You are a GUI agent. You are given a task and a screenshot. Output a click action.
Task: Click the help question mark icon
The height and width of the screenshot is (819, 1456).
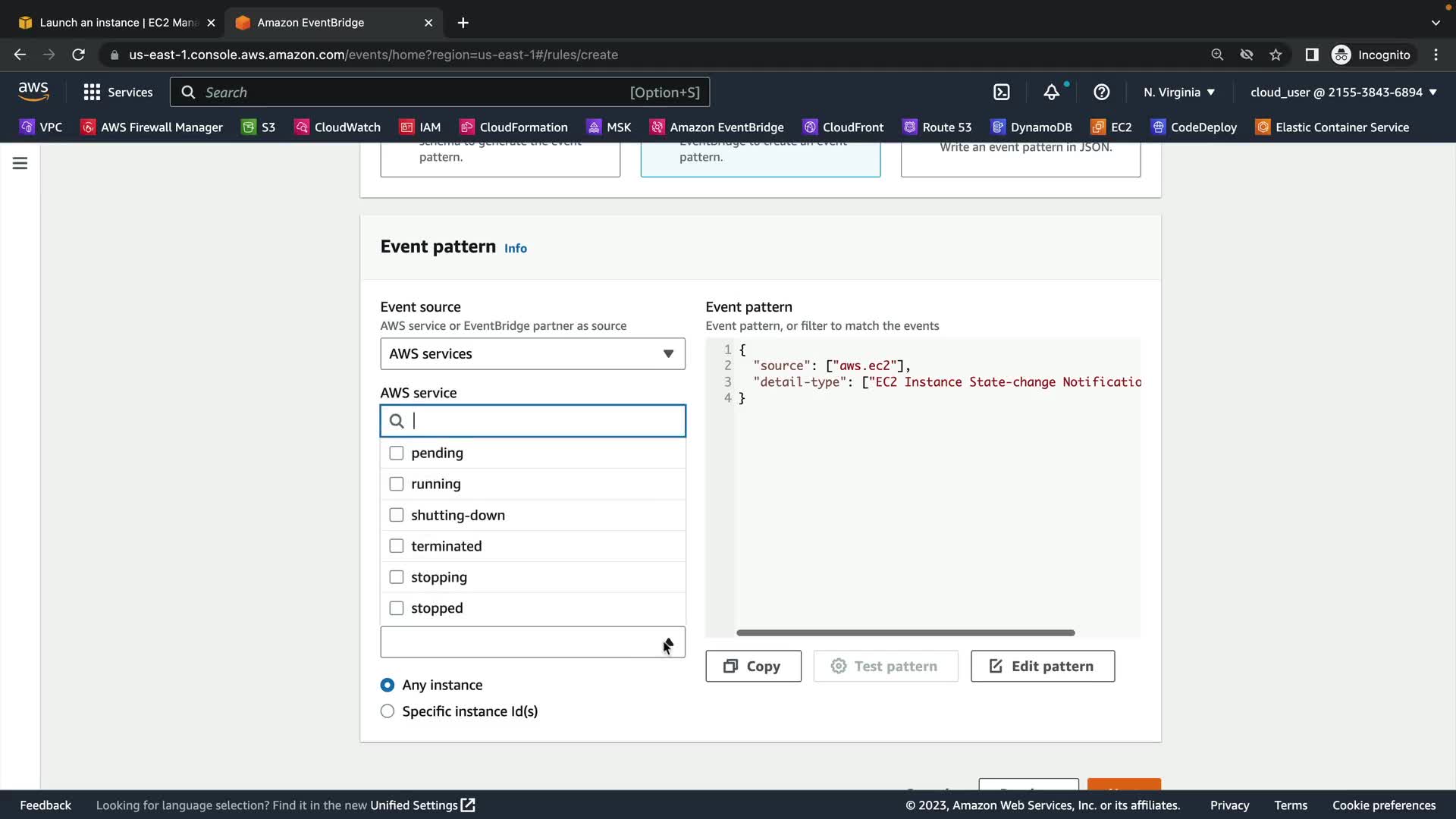[1101, 92]
